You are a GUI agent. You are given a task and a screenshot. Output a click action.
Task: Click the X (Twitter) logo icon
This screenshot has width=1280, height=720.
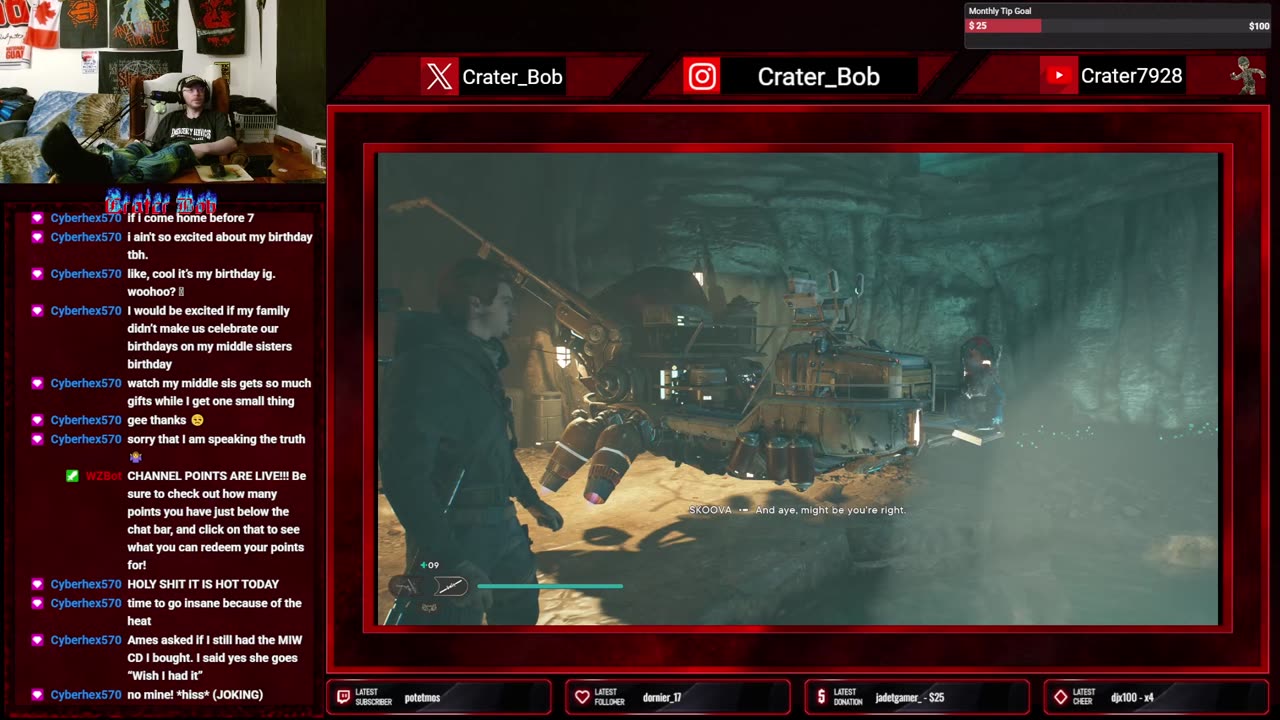439,77
